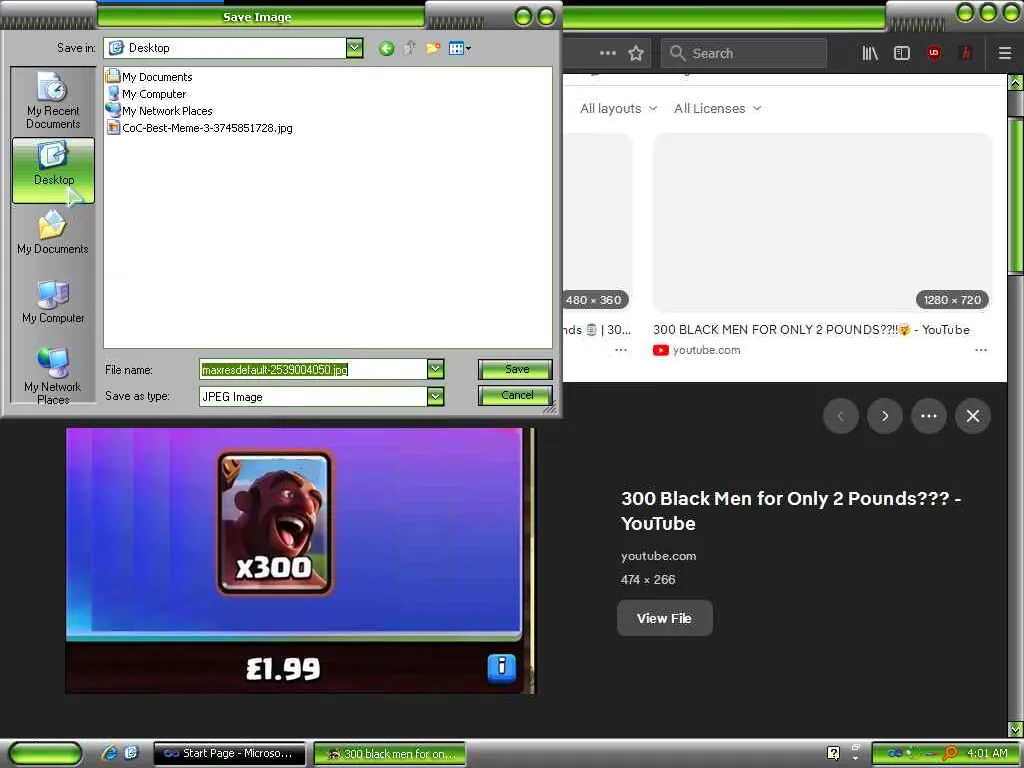Close the image detail viewer
The image size is (1024, 768).
pos(972,416)
